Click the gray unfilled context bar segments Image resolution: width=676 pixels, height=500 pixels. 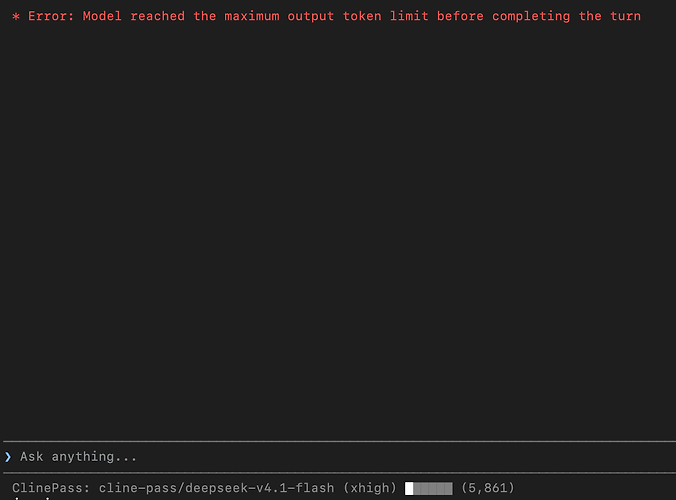[433, 488]
